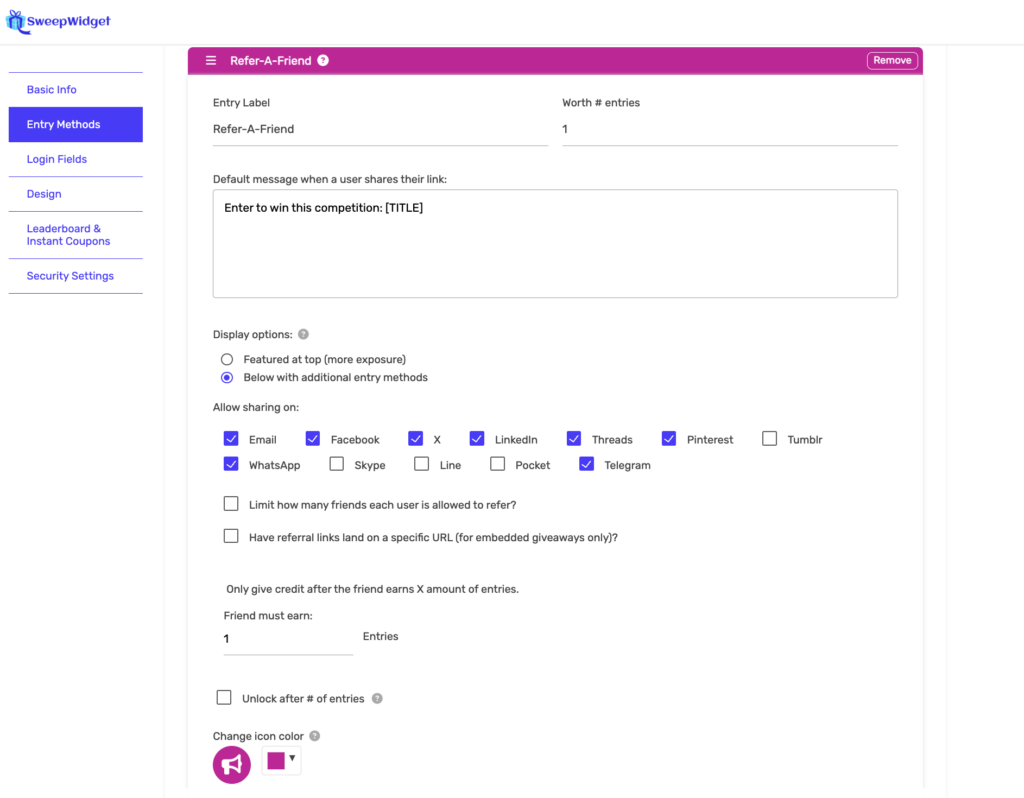Click help icon beside Change icon color
The width and height of the screenshot is (1024, 798).
[x=315, y=736]
